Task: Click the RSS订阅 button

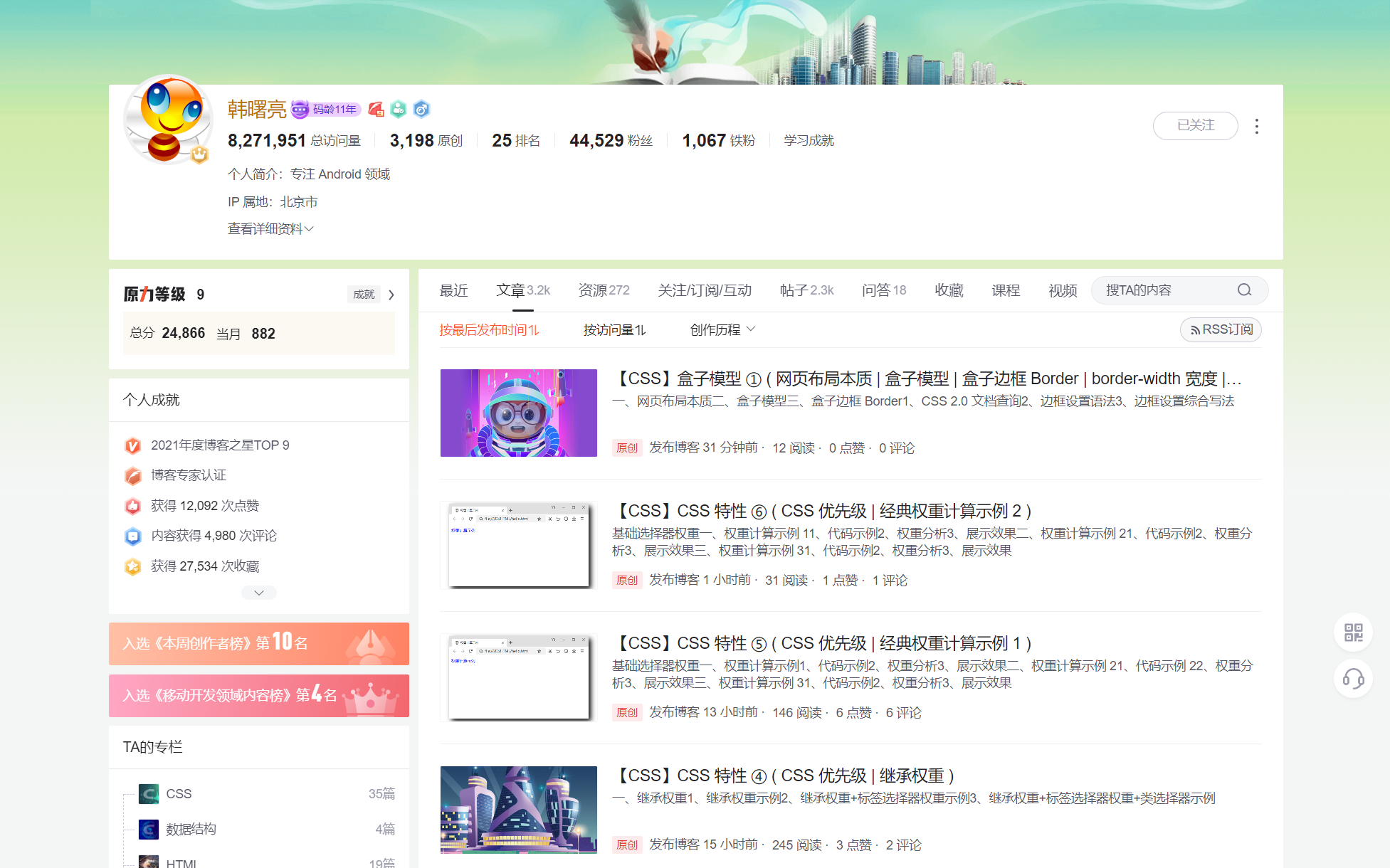Action: (1221, 330)
